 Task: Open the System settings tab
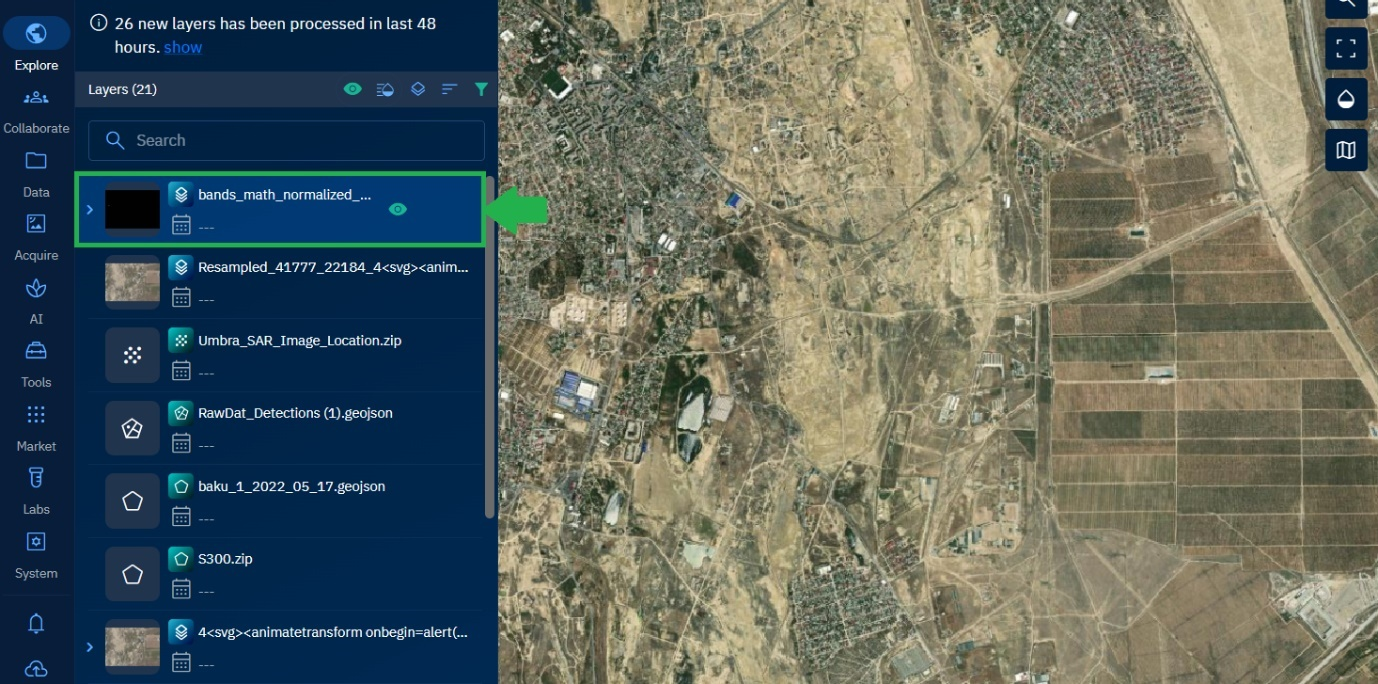[36, 553]
